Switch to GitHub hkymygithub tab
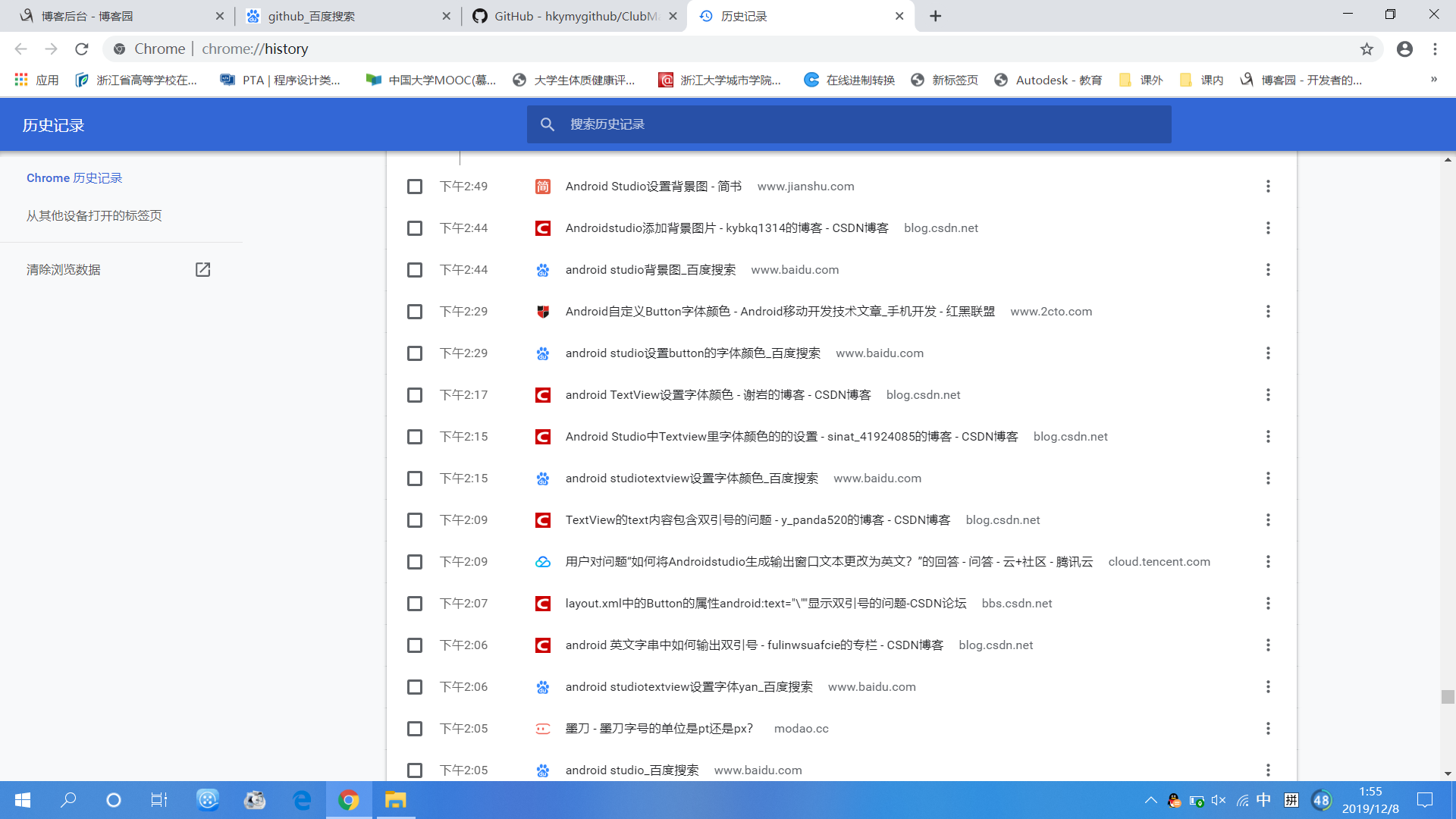This screenshot has width=1456, height=819. click(x=574, y=16)
